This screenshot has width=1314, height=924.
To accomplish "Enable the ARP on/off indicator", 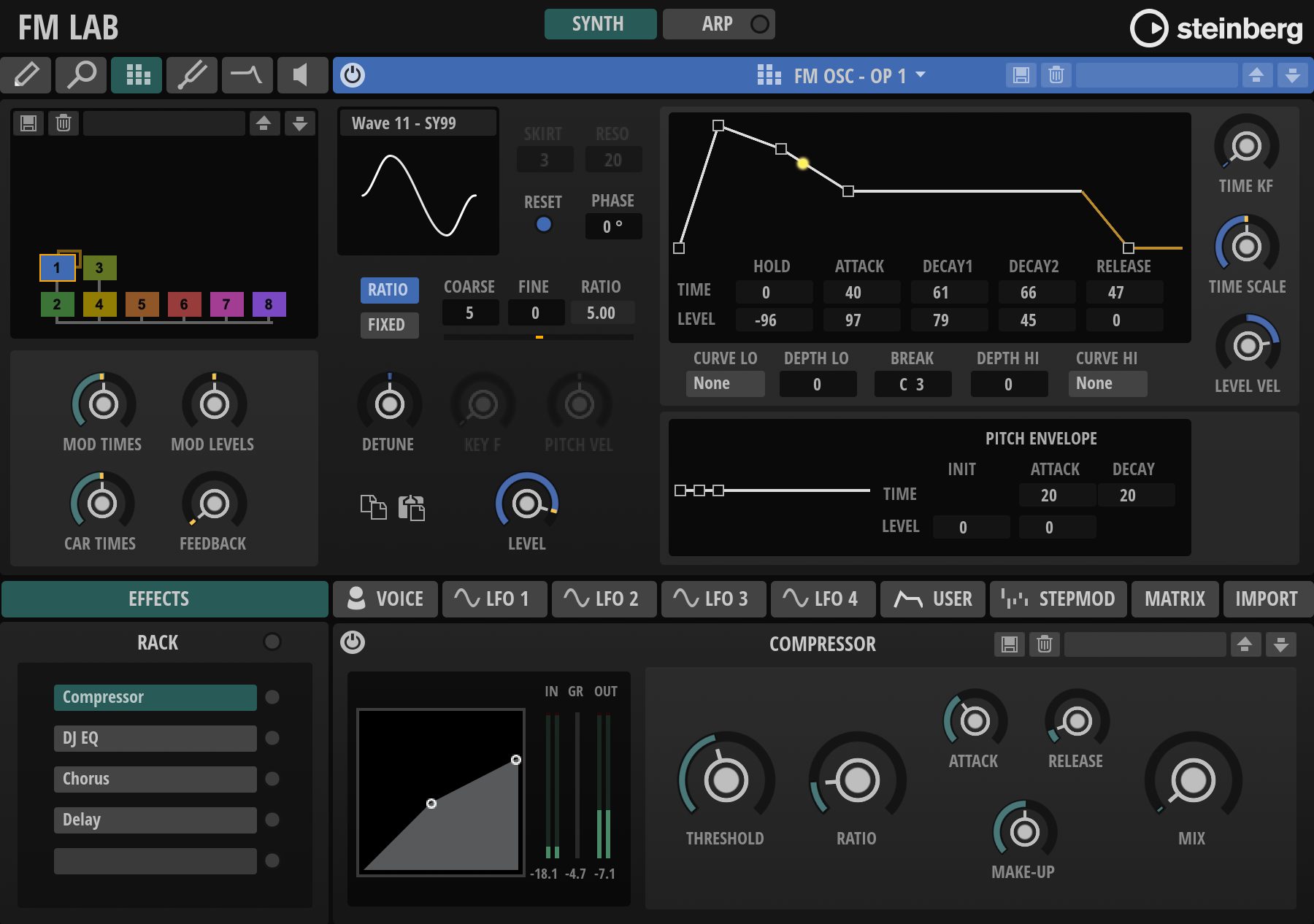I will click(759, 24).
